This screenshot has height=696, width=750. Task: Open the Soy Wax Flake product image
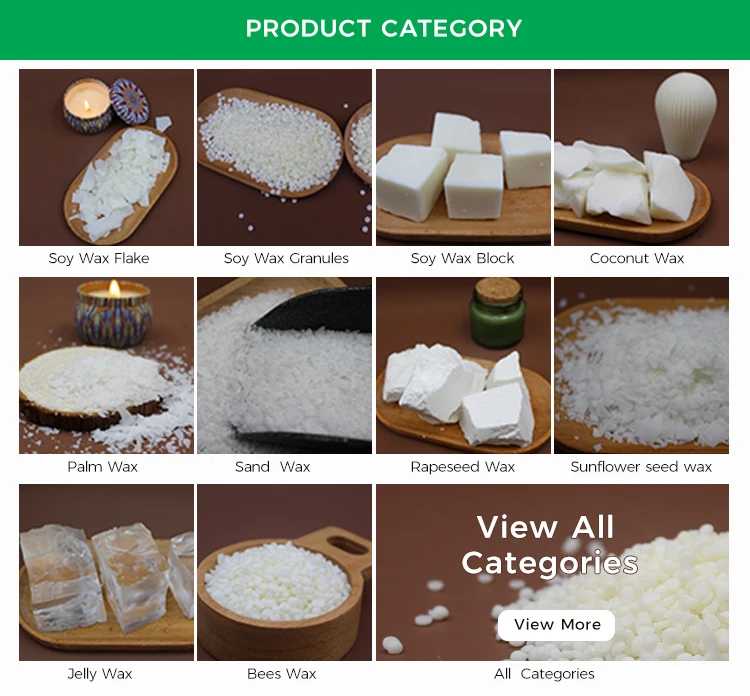click(x=106, y=157)
